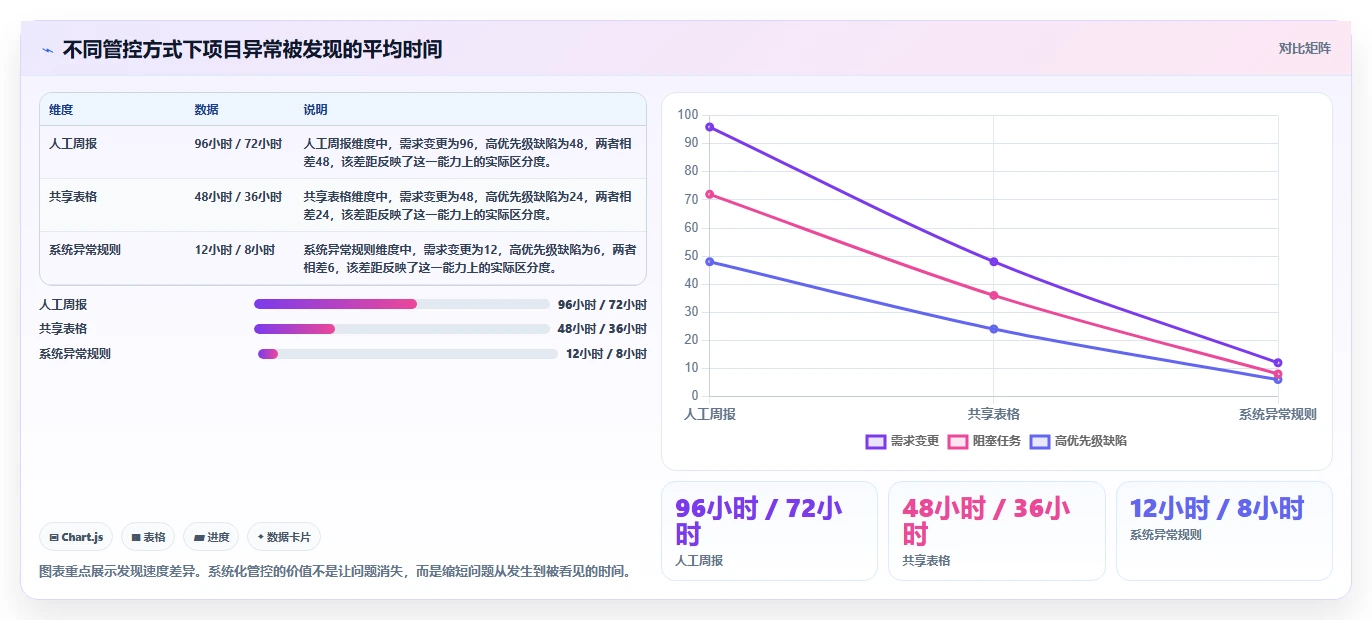Click the 共享表格 label beside progress bar
This screenshot has width=1372, height=620.
pyautogui.click(x=63, y=329)
